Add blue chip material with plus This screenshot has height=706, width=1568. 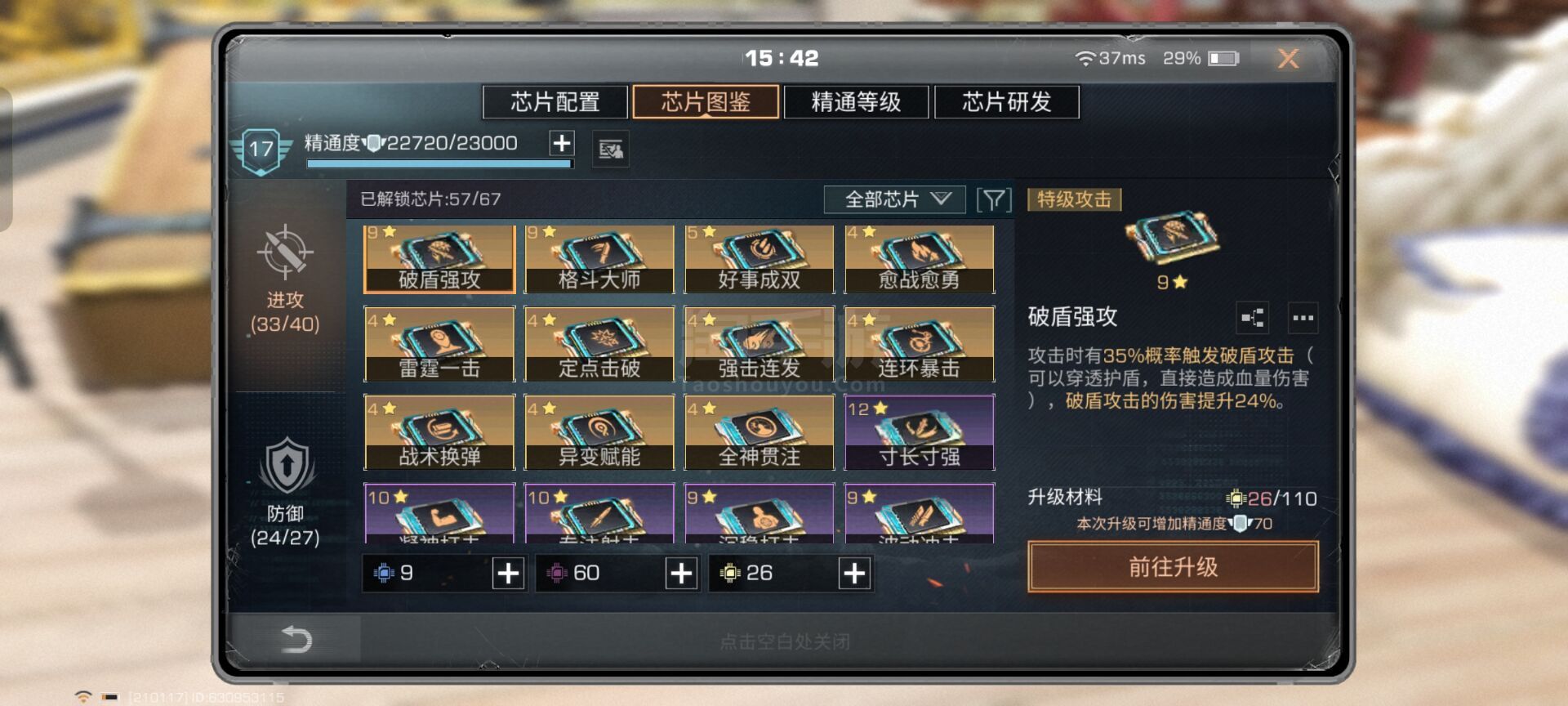[508, 574]
